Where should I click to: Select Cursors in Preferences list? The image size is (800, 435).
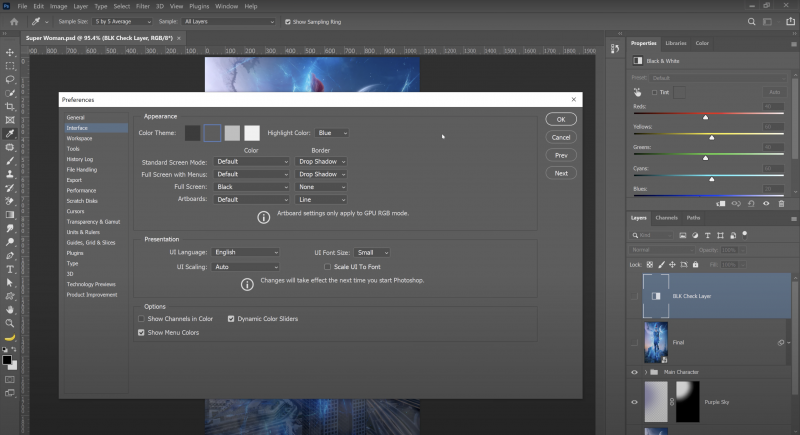(76, 211)
